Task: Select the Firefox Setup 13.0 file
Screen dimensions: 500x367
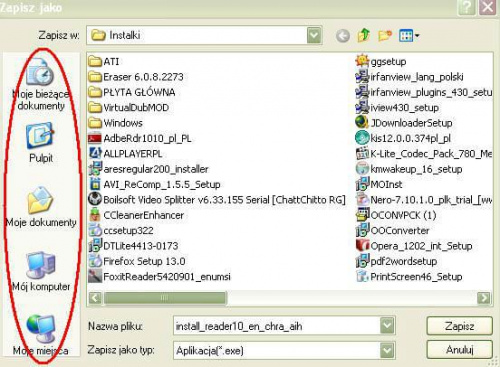Action: [x=137, y=261]
